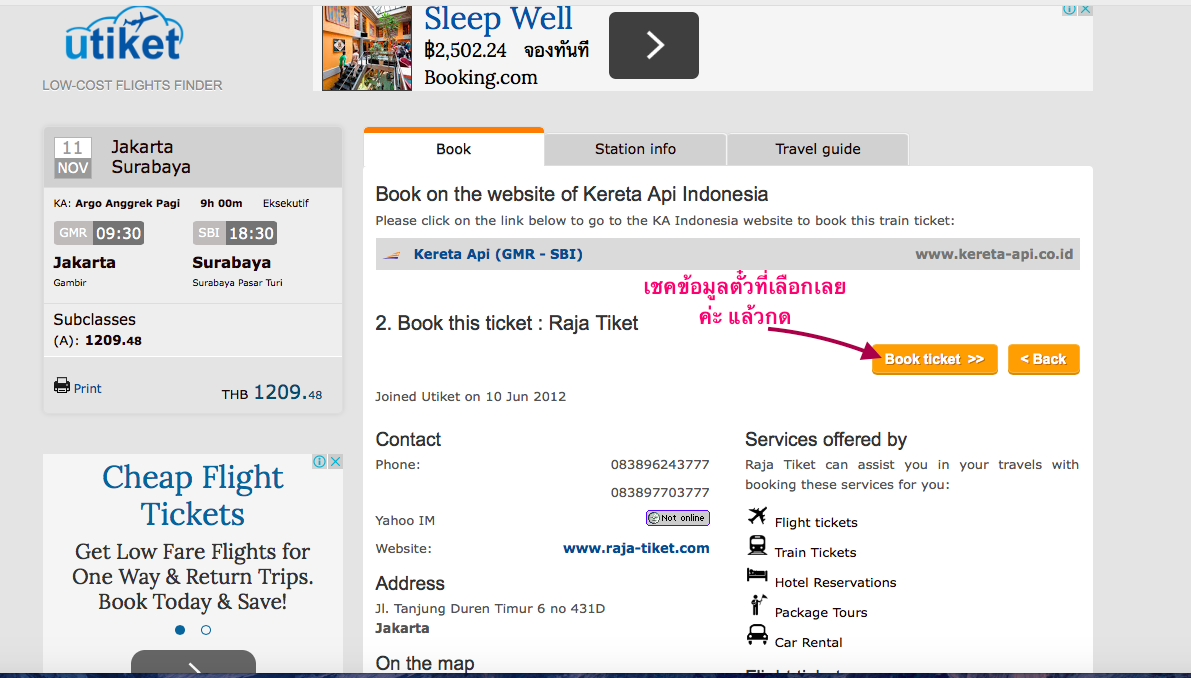Click the Hotel Reservations service label
The width and height of the screenshot is (1191, 678).
pos(836,582)
